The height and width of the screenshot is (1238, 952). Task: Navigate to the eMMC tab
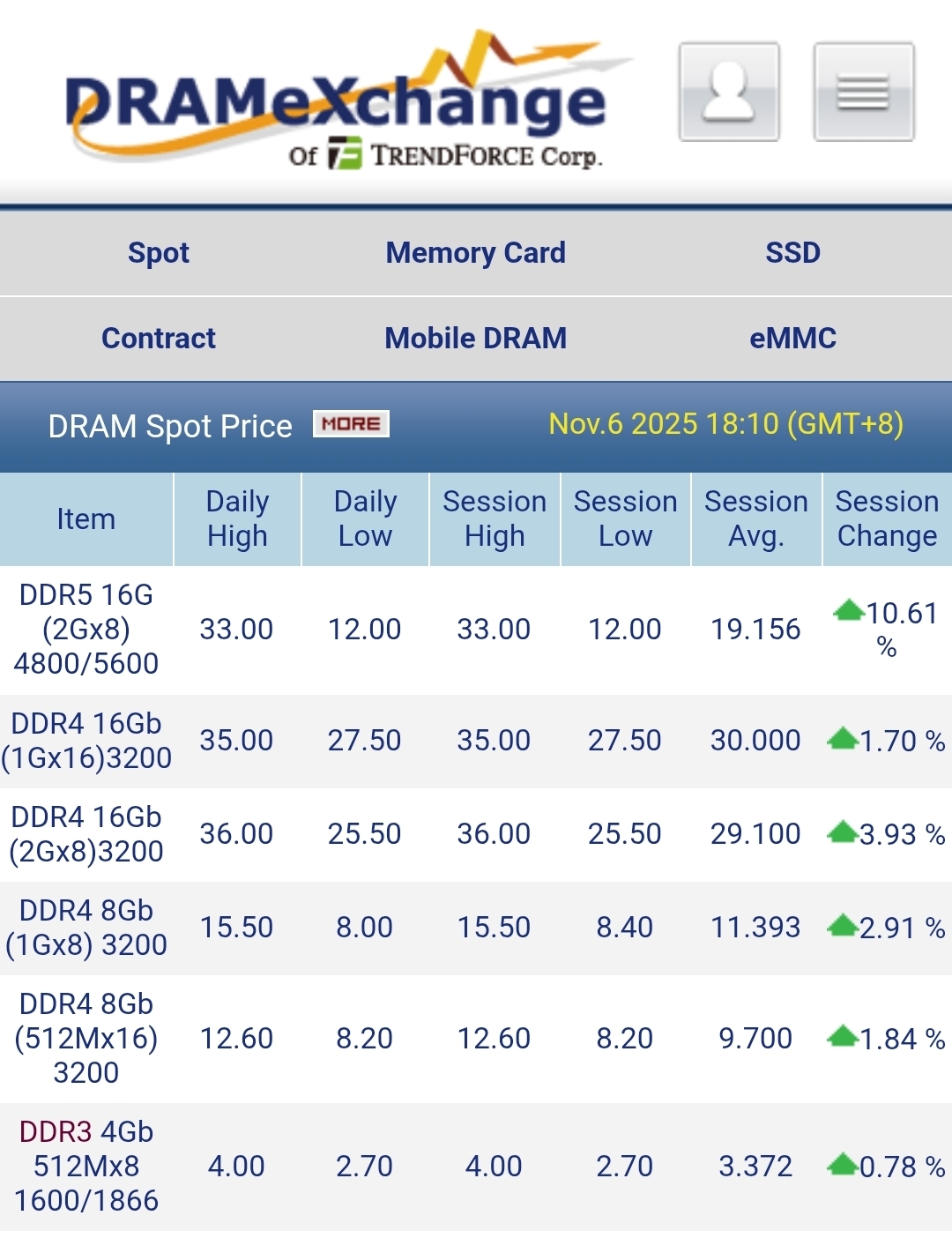tap(792, 339)
